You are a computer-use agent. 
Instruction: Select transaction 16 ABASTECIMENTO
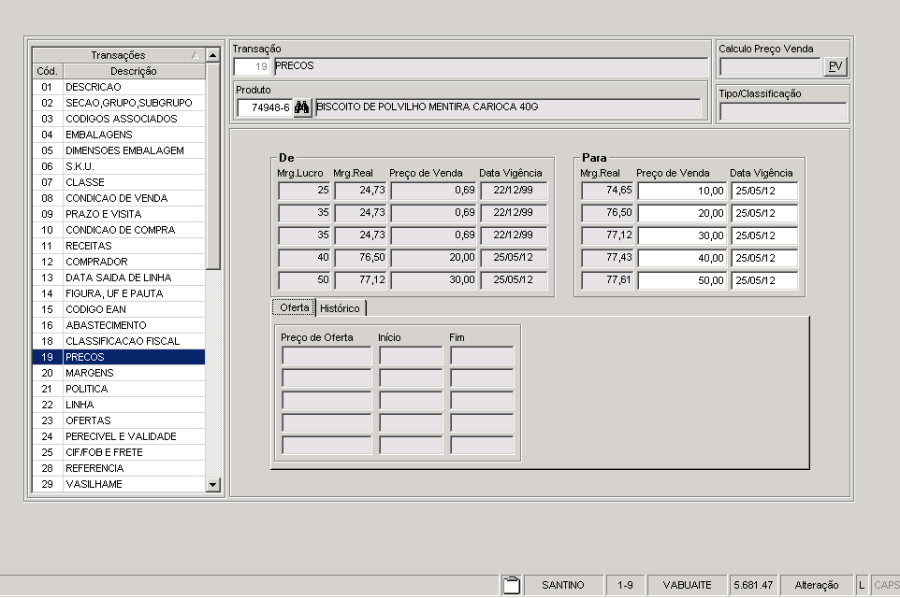click(x=119, y=325)
